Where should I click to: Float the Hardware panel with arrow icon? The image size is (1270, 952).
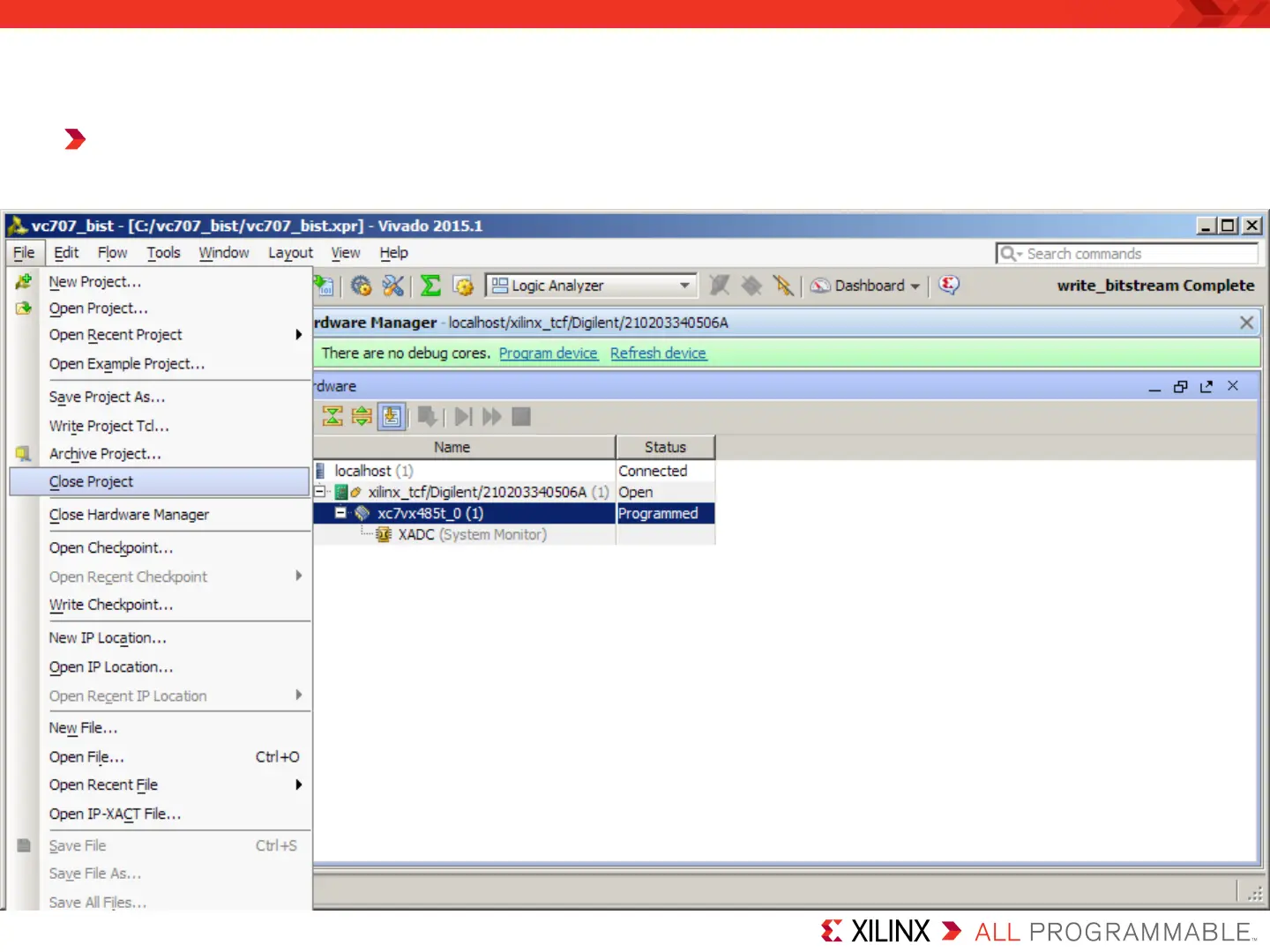tap(1206, 386)
